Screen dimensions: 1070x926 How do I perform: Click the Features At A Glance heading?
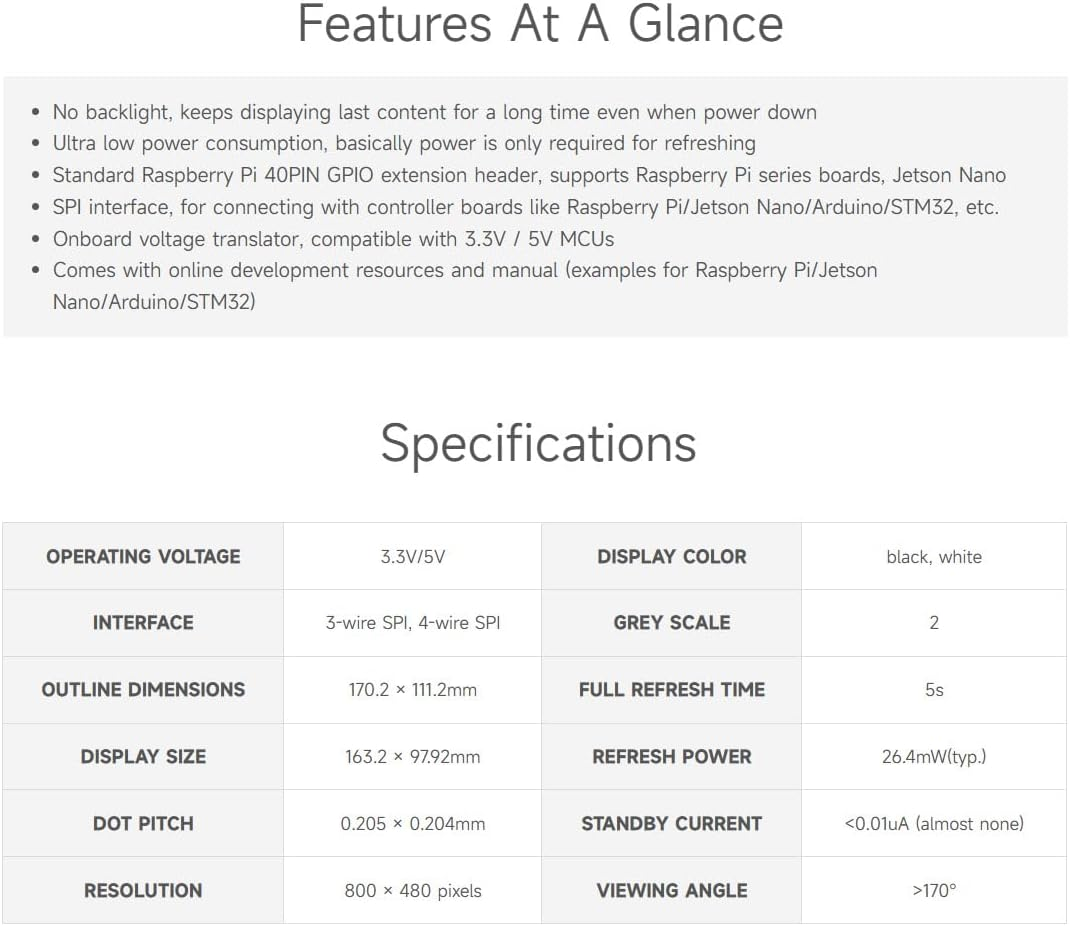coord(540,24)
